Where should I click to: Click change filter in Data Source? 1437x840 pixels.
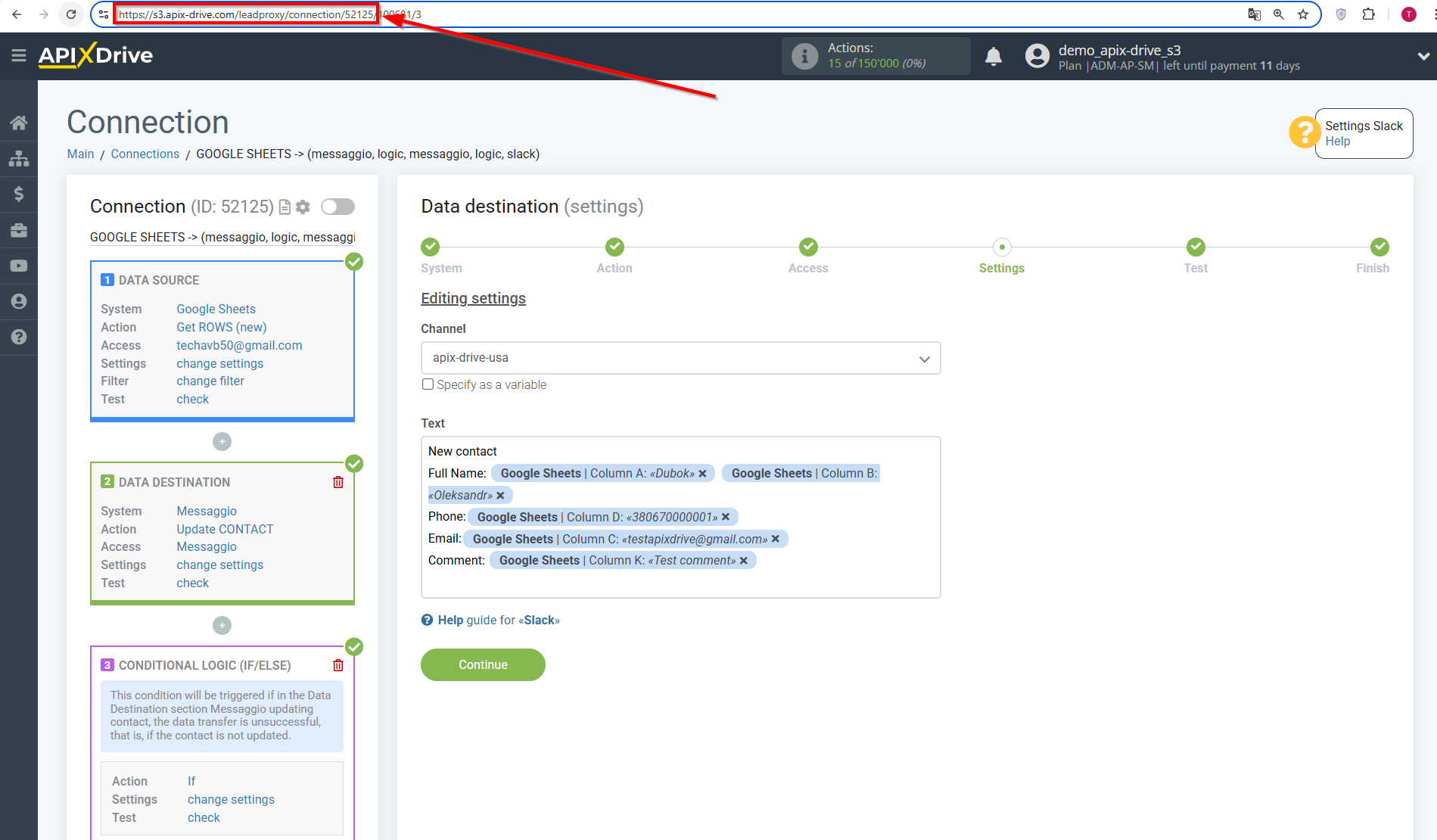click(x=210, y=381)
